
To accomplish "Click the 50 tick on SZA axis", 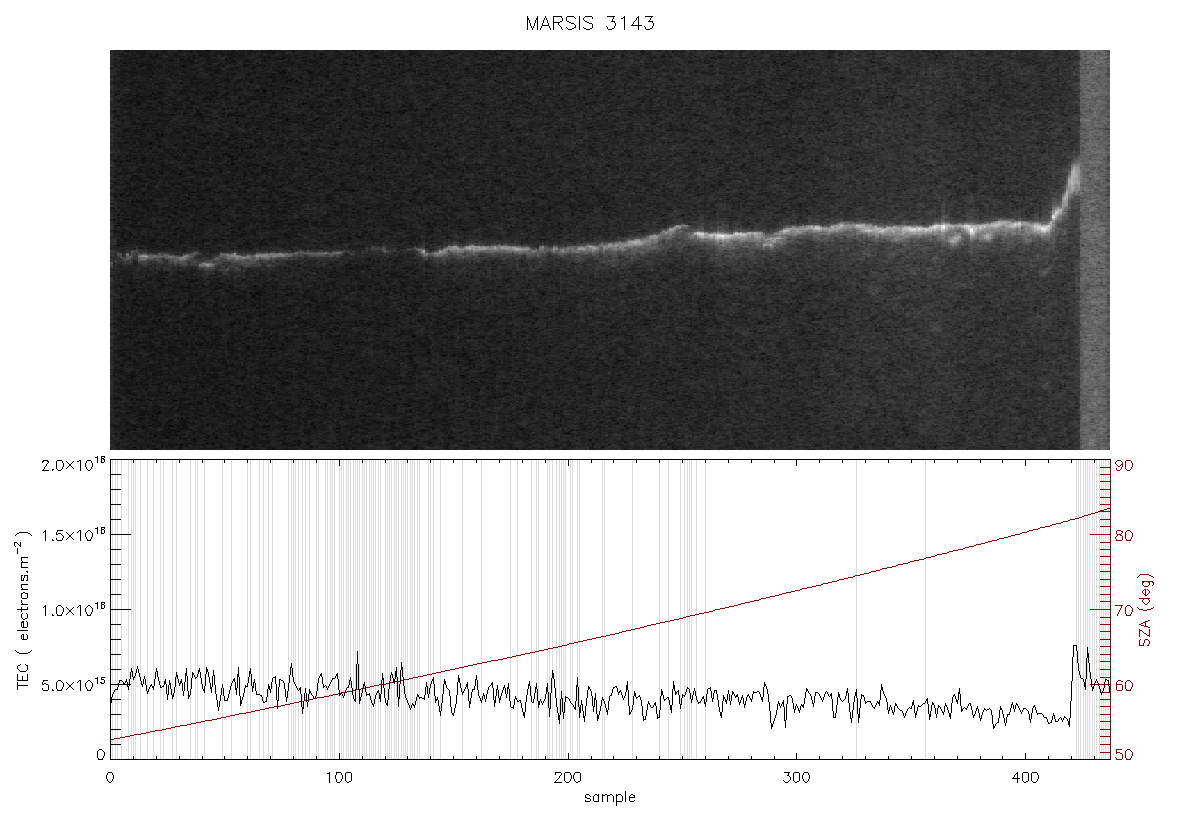I will point(1124,755).
